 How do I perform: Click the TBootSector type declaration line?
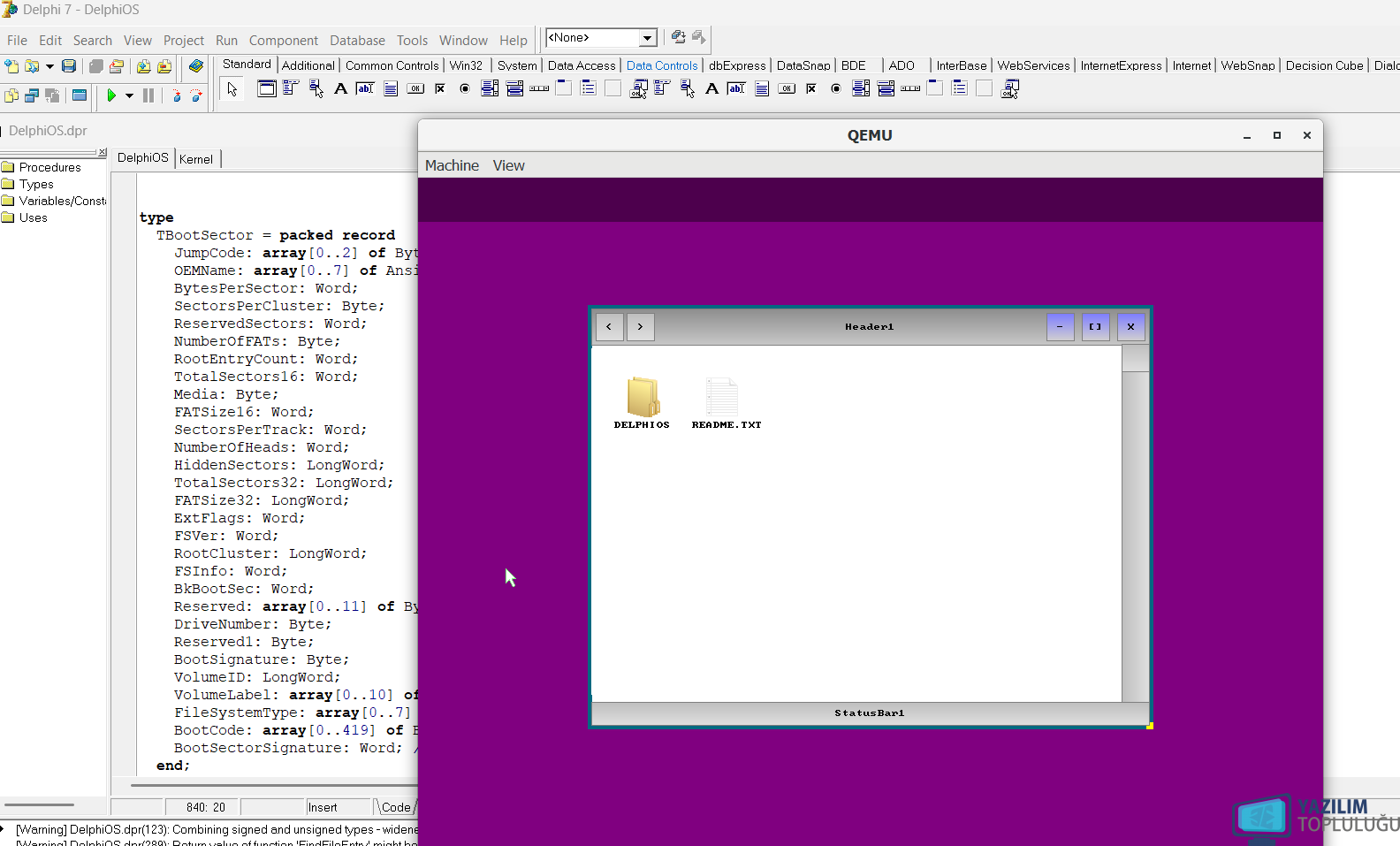pyautogui.click(x=276, y=235)
